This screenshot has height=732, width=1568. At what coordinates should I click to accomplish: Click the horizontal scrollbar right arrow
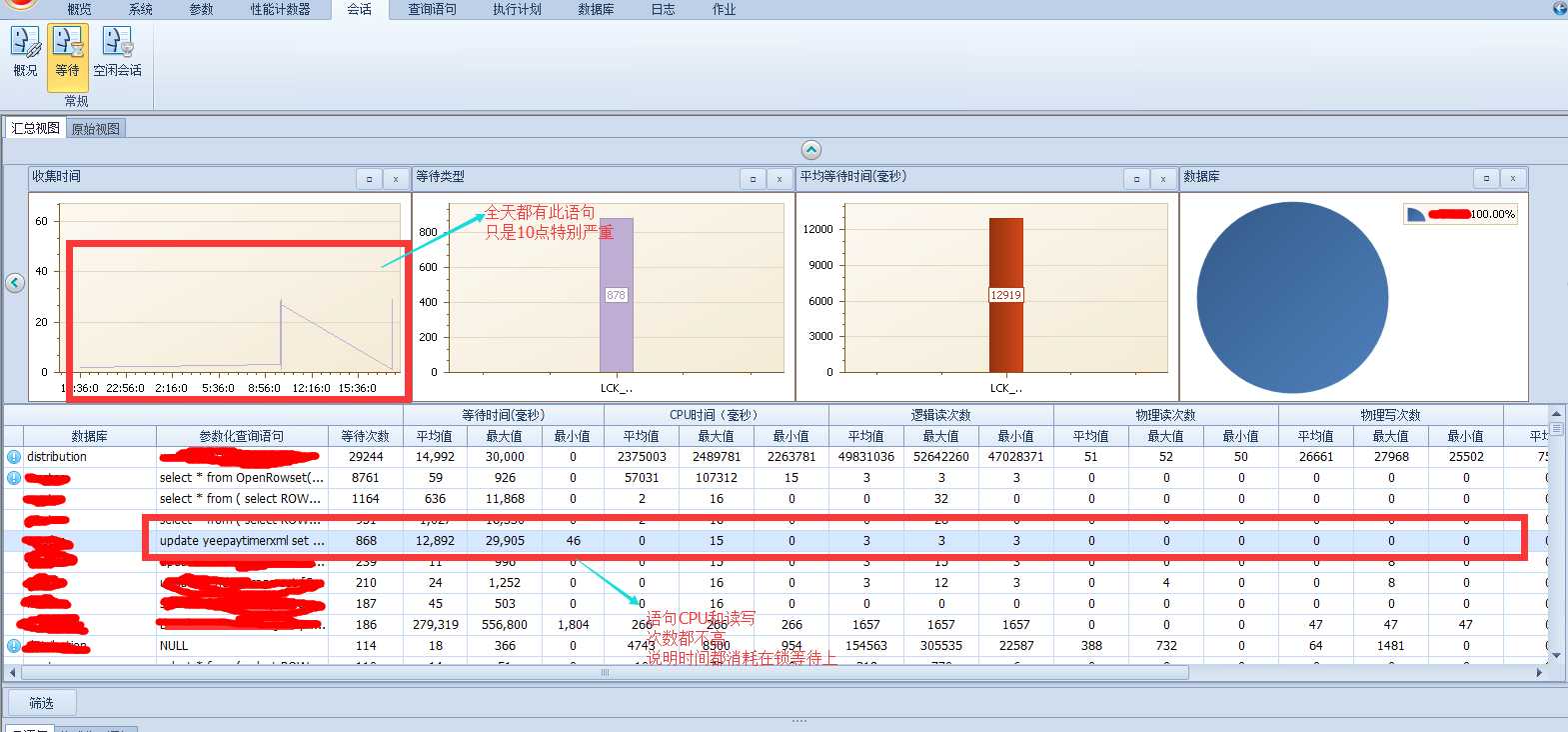pyautogui.click(x=1539, y=673)
